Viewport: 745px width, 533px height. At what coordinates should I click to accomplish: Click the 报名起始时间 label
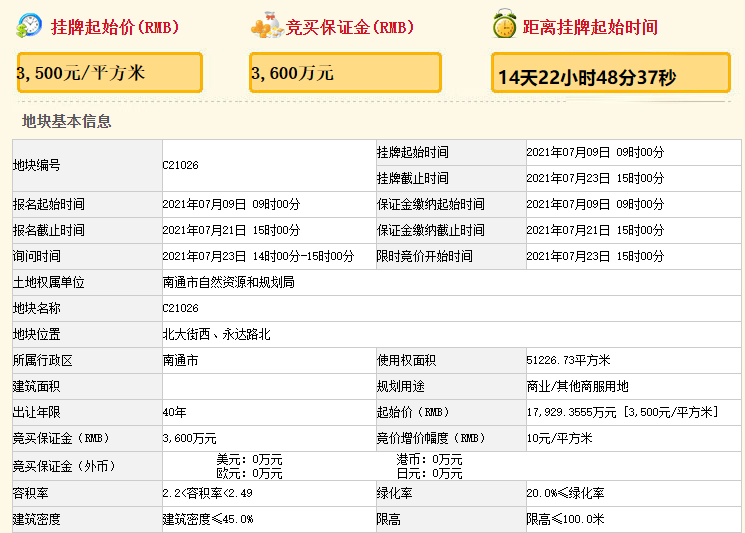coord(48,205)
